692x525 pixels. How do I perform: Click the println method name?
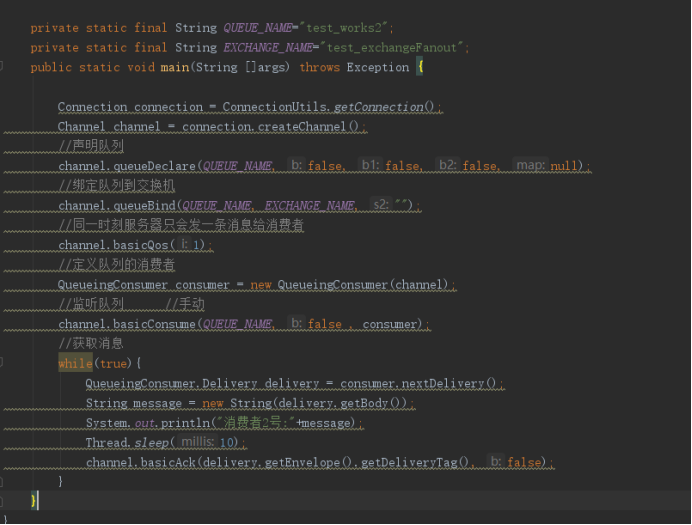click(x=185, y=423)
